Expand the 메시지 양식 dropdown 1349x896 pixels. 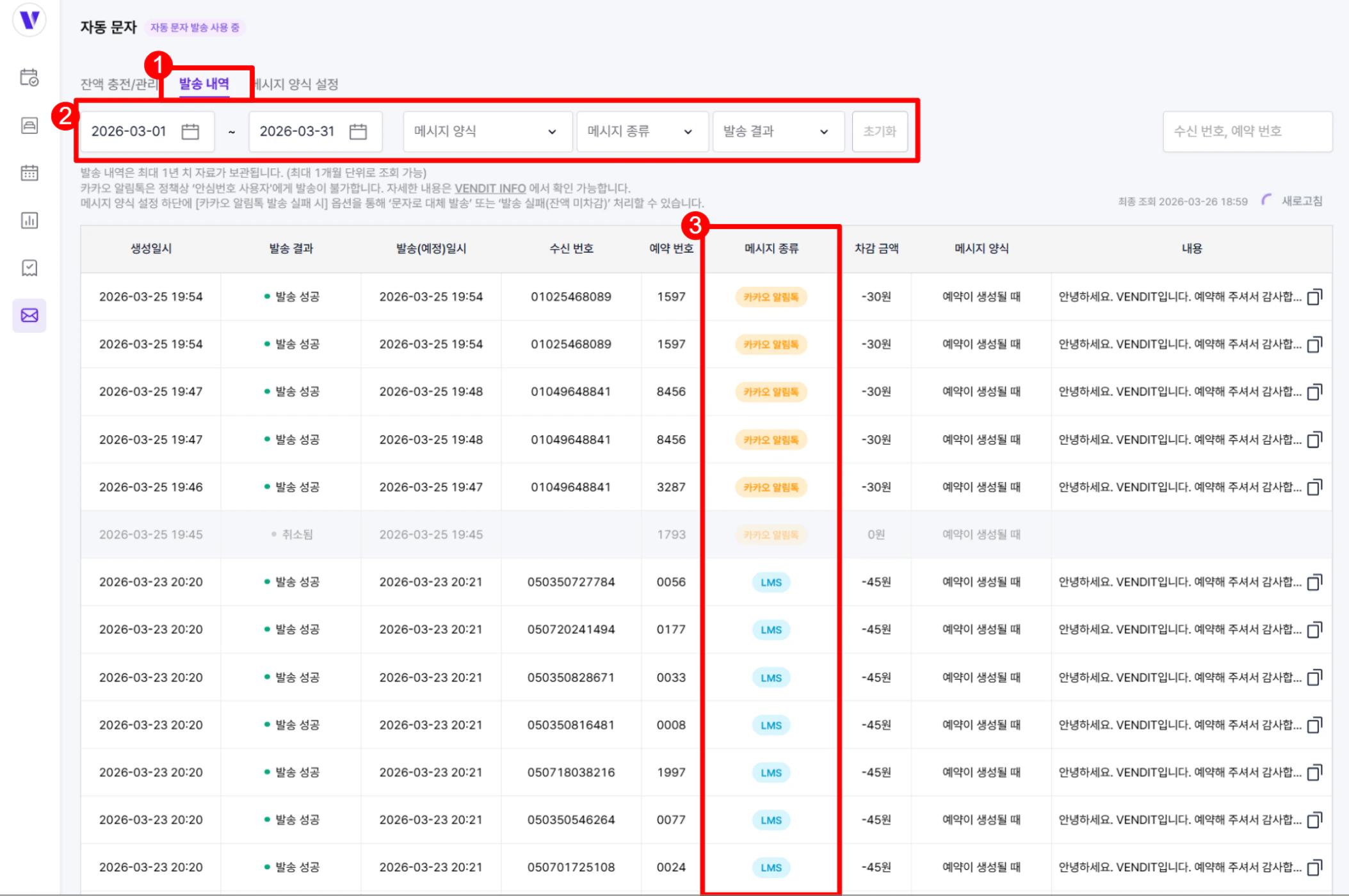pos(487,132)
